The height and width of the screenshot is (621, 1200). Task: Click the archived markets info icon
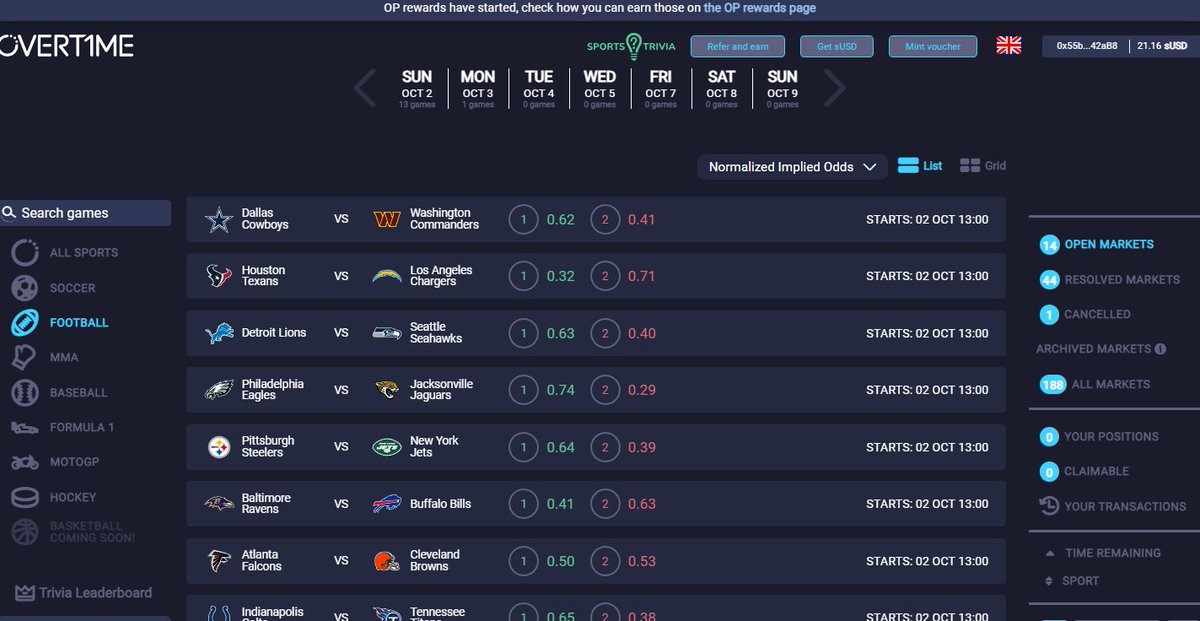[1160, 349]
